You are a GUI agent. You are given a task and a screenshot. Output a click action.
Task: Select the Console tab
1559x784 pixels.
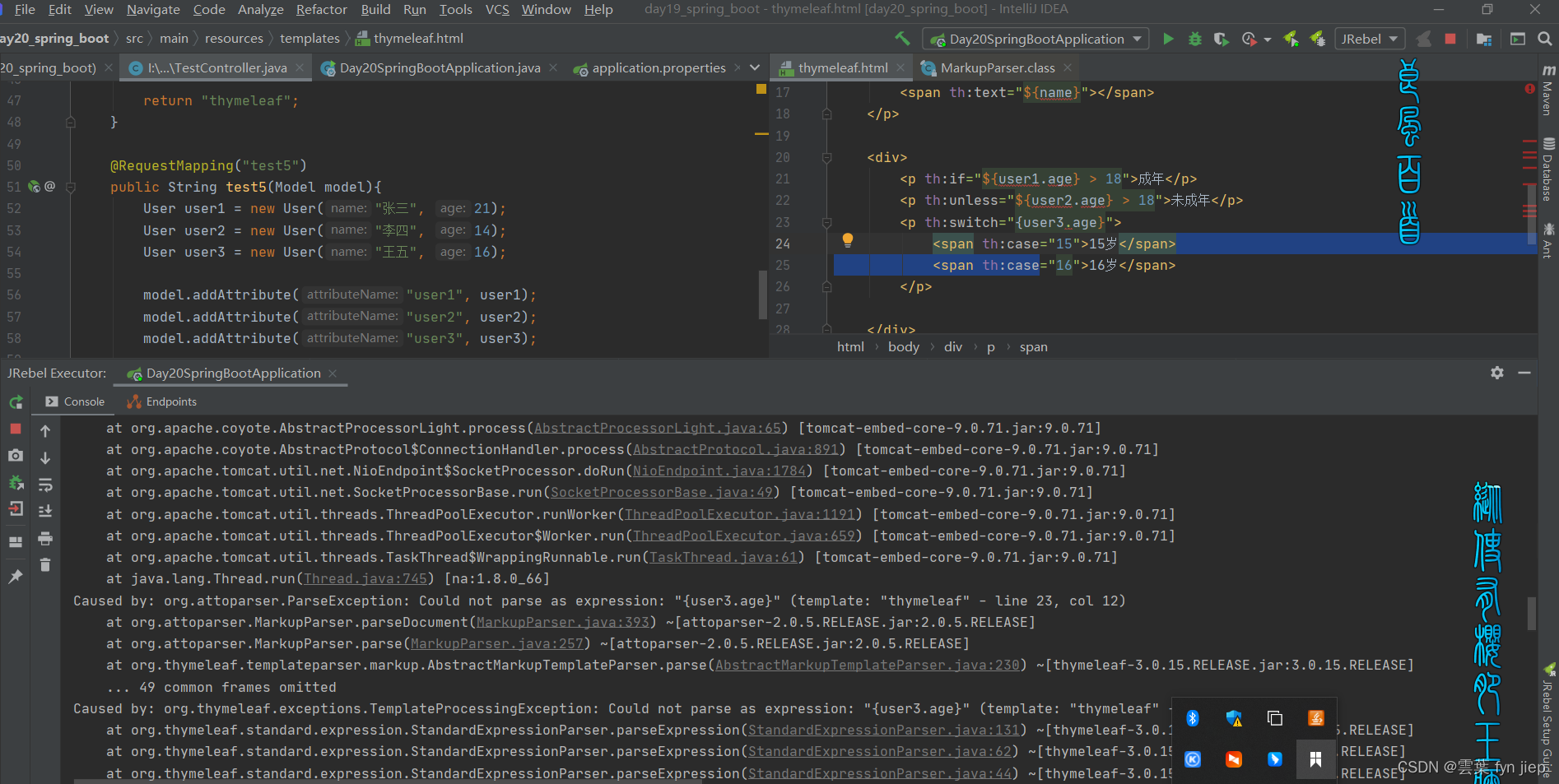click(x=76, y=401)
